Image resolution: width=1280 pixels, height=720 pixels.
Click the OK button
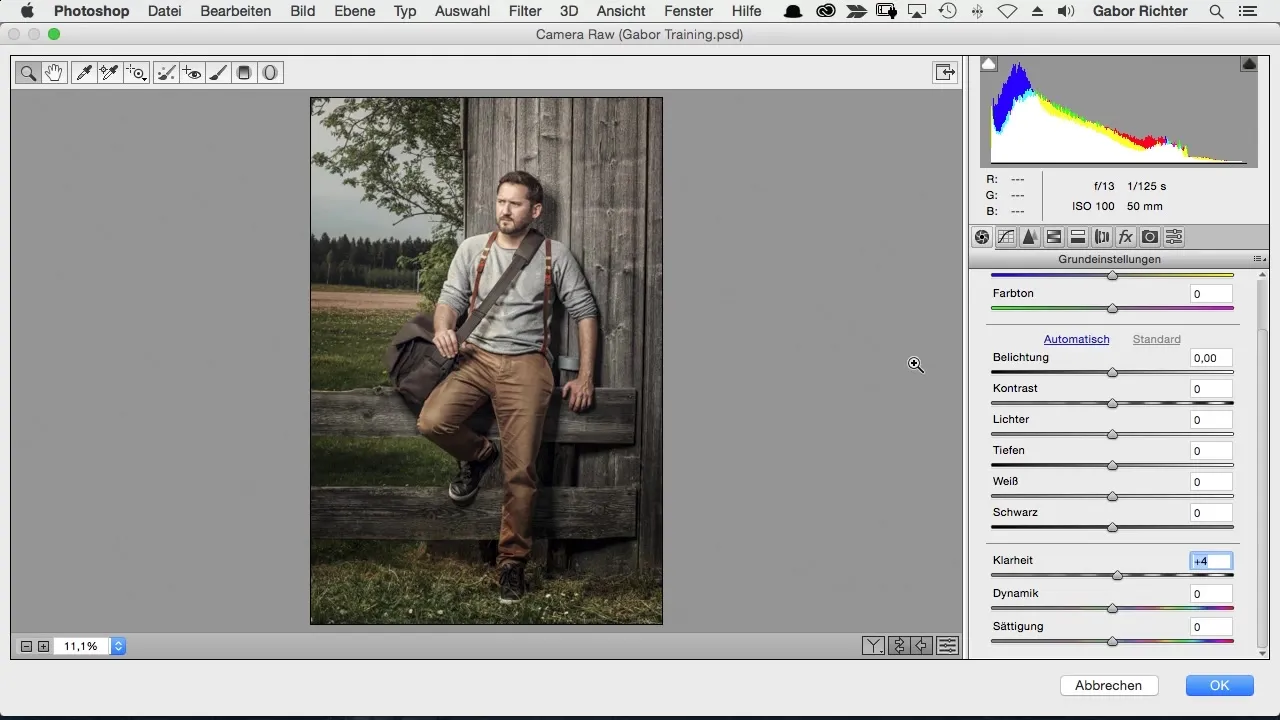coord(1219,685)
